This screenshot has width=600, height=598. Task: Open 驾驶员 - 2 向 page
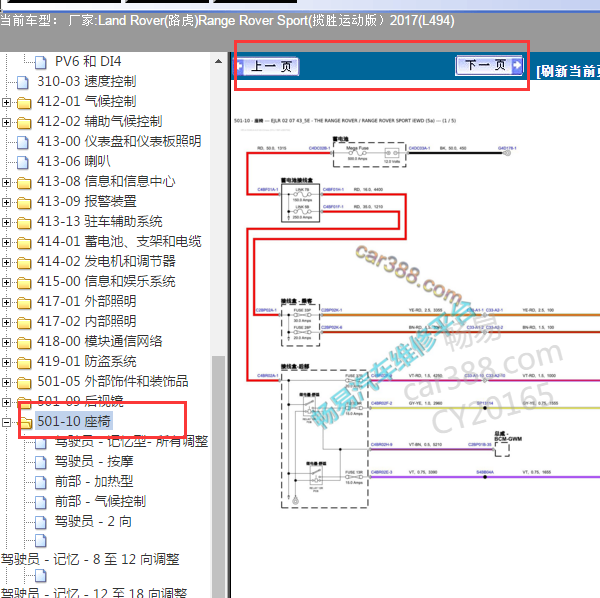click(93, 521)
